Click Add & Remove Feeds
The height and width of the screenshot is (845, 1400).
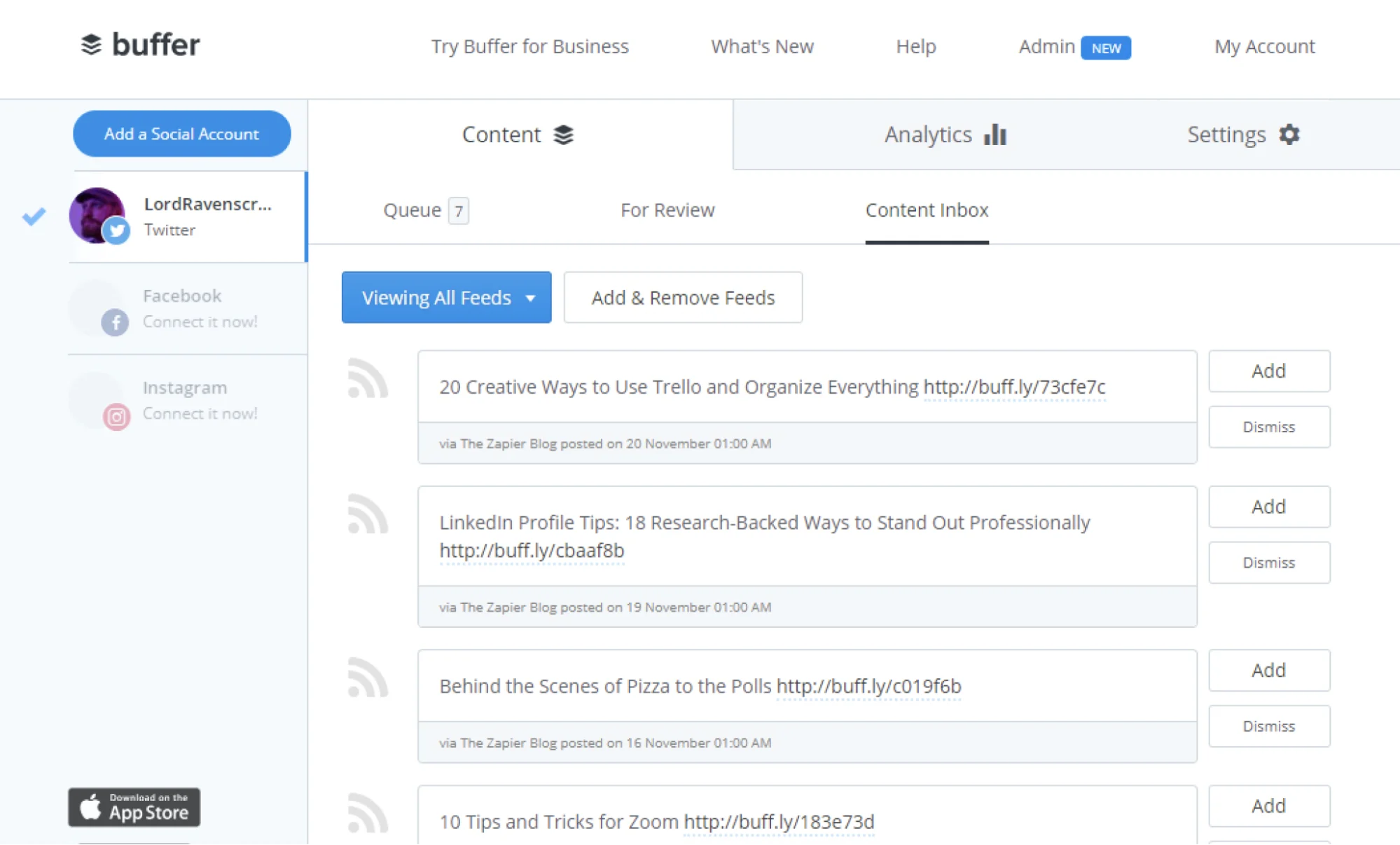(x=682, y=297)
